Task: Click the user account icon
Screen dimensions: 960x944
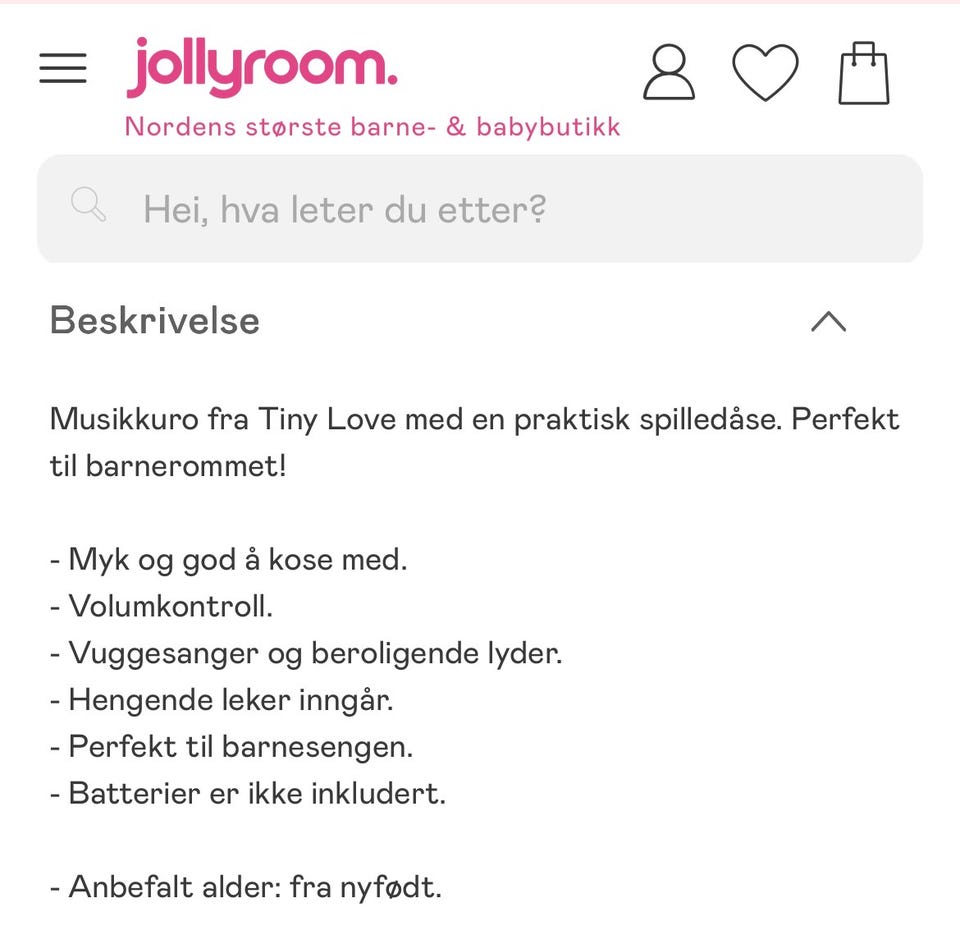Action: (668, 72)
